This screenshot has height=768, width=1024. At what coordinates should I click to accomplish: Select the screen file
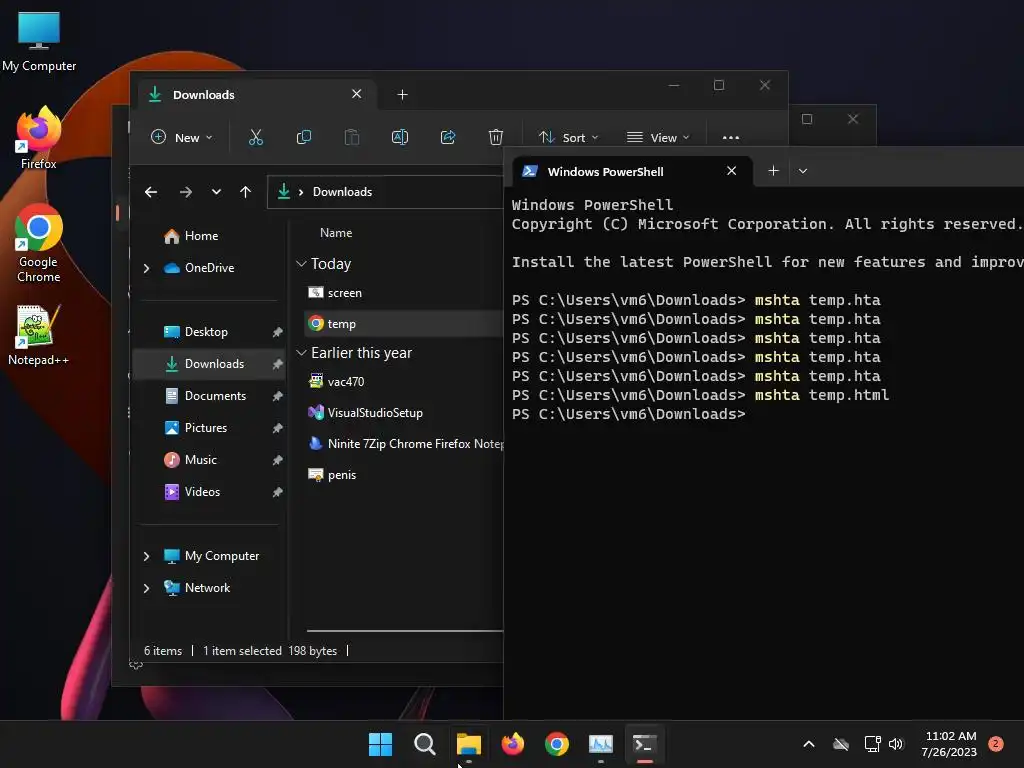point(335,293)
